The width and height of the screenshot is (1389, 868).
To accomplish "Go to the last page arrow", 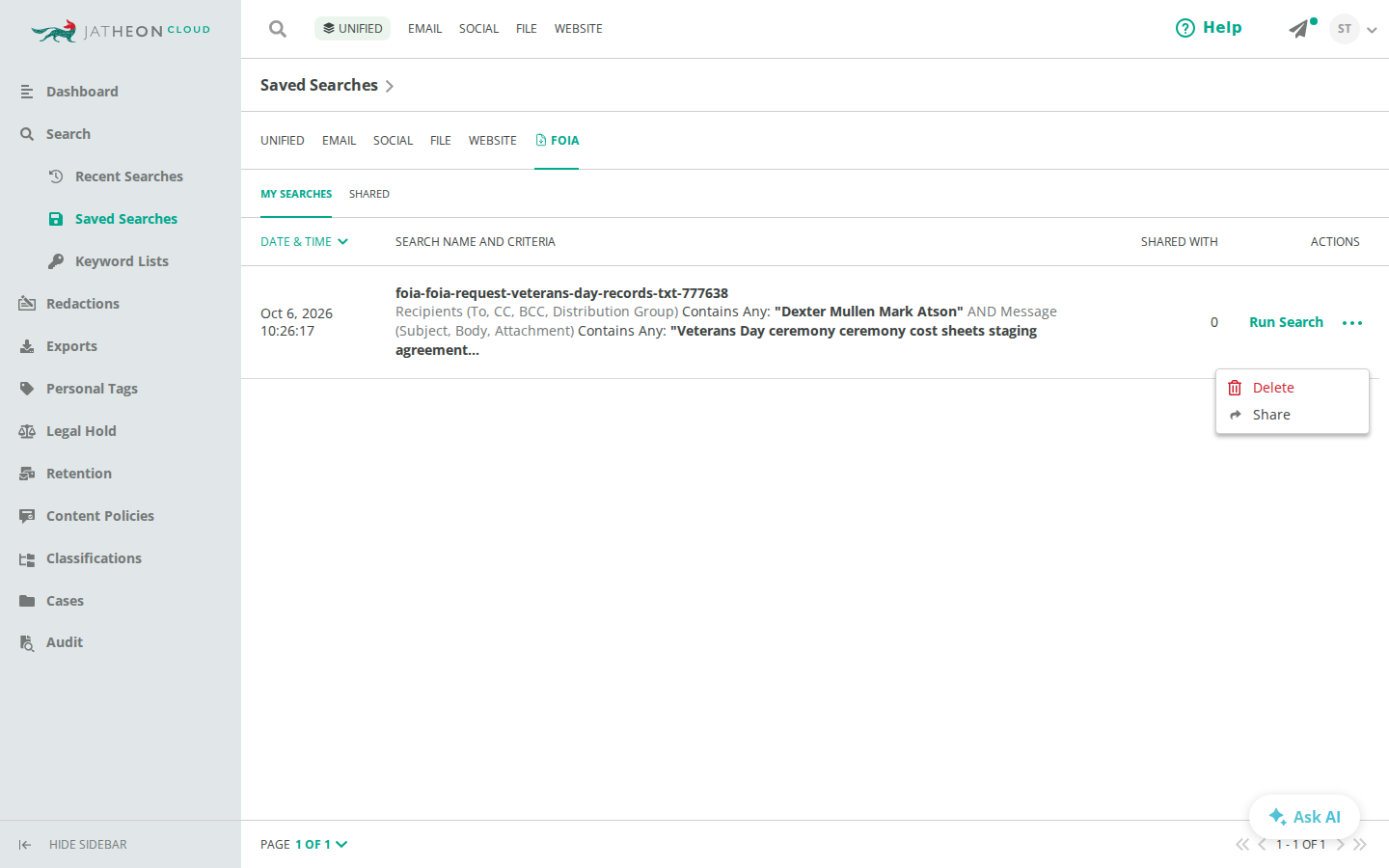I will click(1360, 844).
